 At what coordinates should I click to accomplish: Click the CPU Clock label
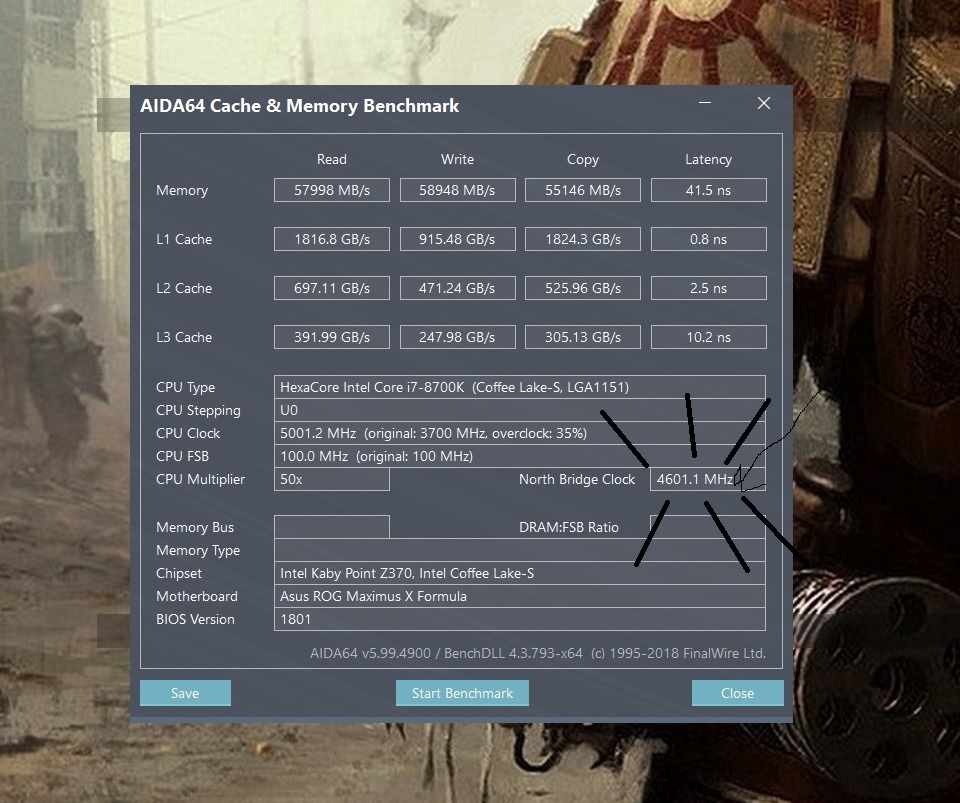click(x=188, y=433)
